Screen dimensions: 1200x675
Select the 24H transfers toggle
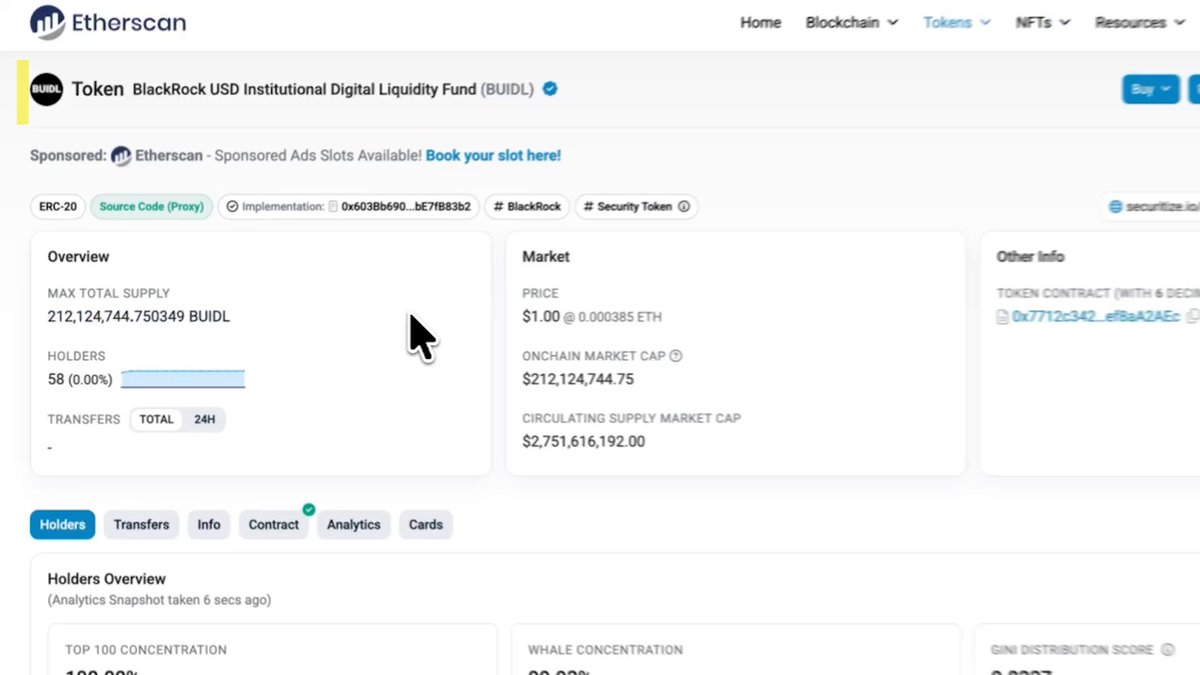pyautogui.click(x=204, y=420)
